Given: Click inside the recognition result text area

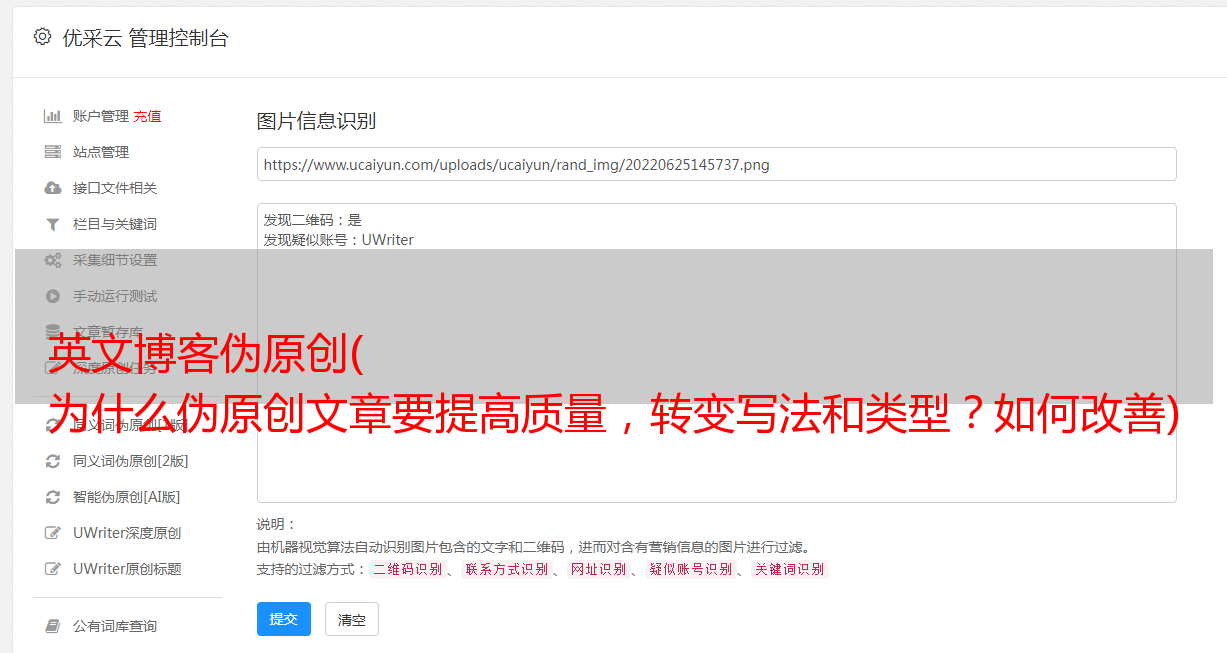Looking at the screenshot, I should 716,352.
